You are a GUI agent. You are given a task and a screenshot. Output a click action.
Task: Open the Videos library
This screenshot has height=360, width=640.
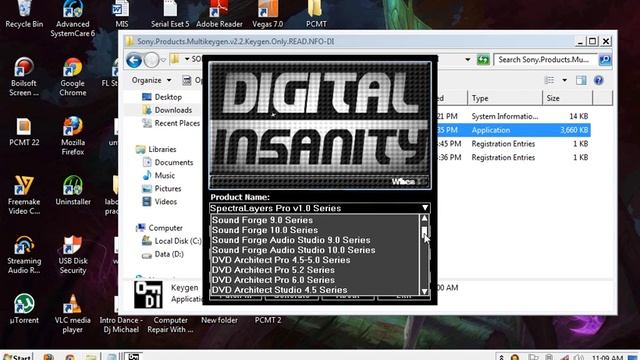[159, 202]
